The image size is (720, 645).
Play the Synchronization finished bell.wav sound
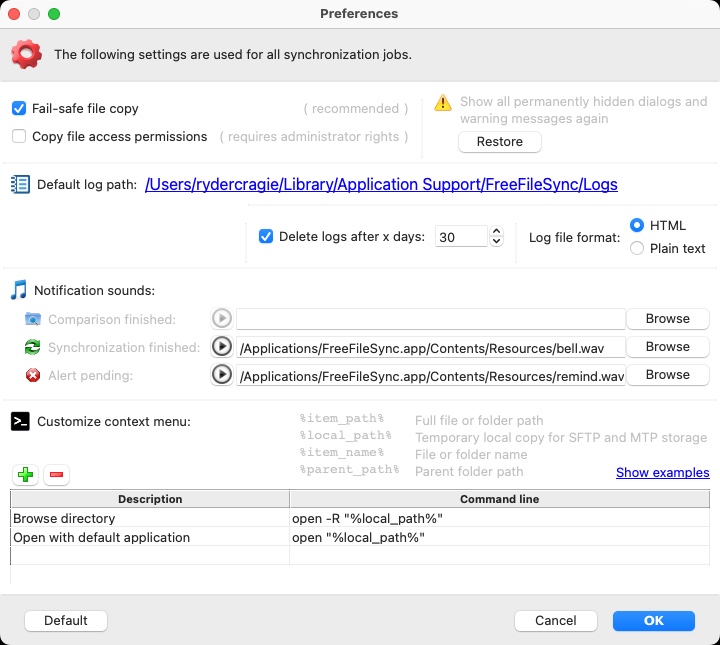click(222, 347)
